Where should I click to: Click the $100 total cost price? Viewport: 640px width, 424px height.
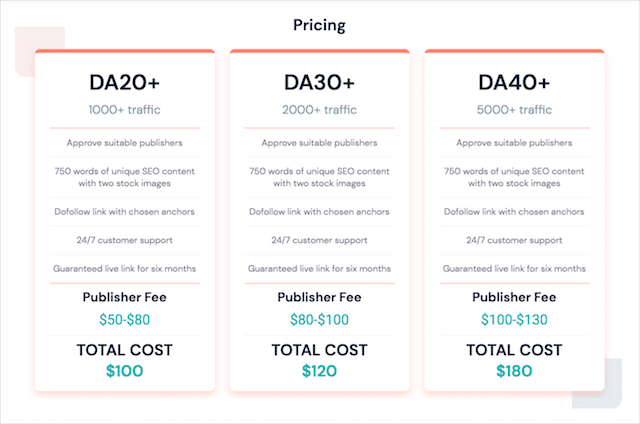point(124,371)
